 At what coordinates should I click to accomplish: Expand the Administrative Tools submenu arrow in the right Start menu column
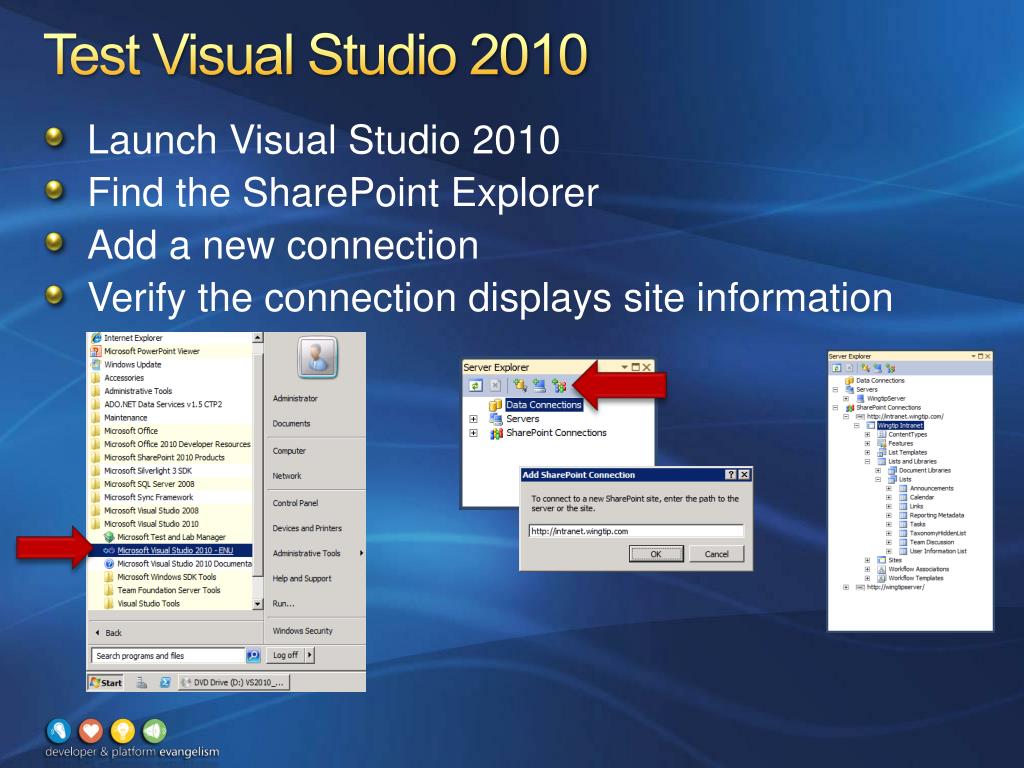click(361, 553)
